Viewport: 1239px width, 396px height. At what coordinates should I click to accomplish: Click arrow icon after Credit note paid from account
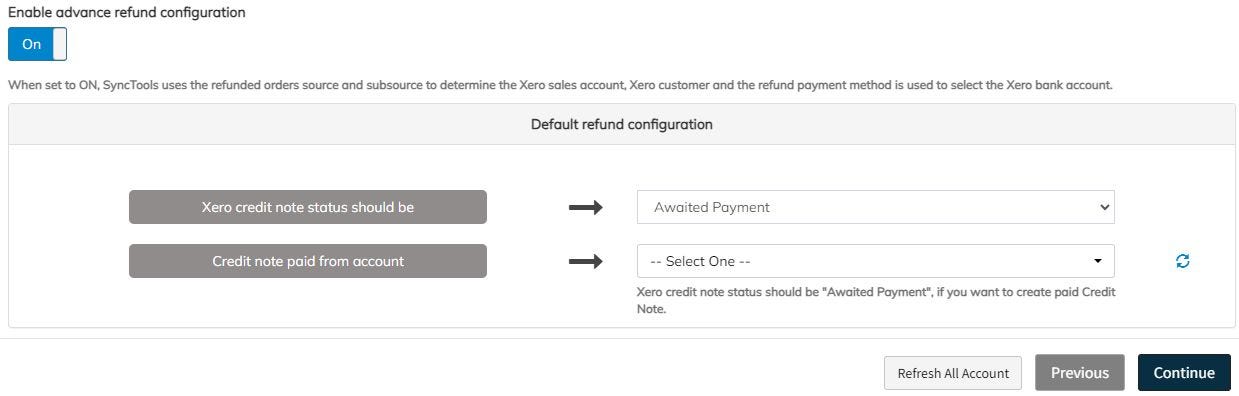coord(586,261)
